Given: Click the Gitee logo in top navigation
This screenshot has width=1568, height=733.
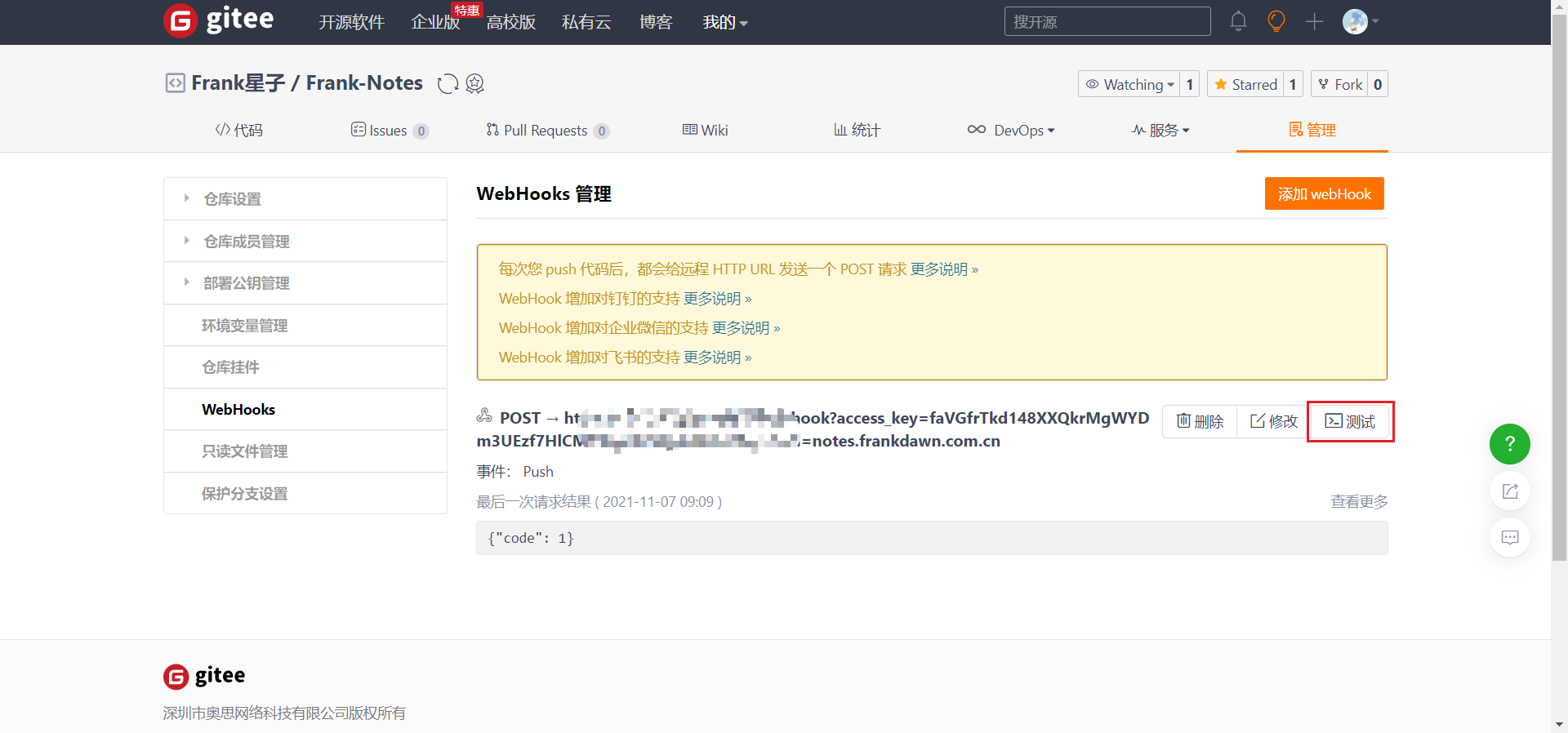Looking at the screenshot, I should pyautogui.click(x=219, y=20).
